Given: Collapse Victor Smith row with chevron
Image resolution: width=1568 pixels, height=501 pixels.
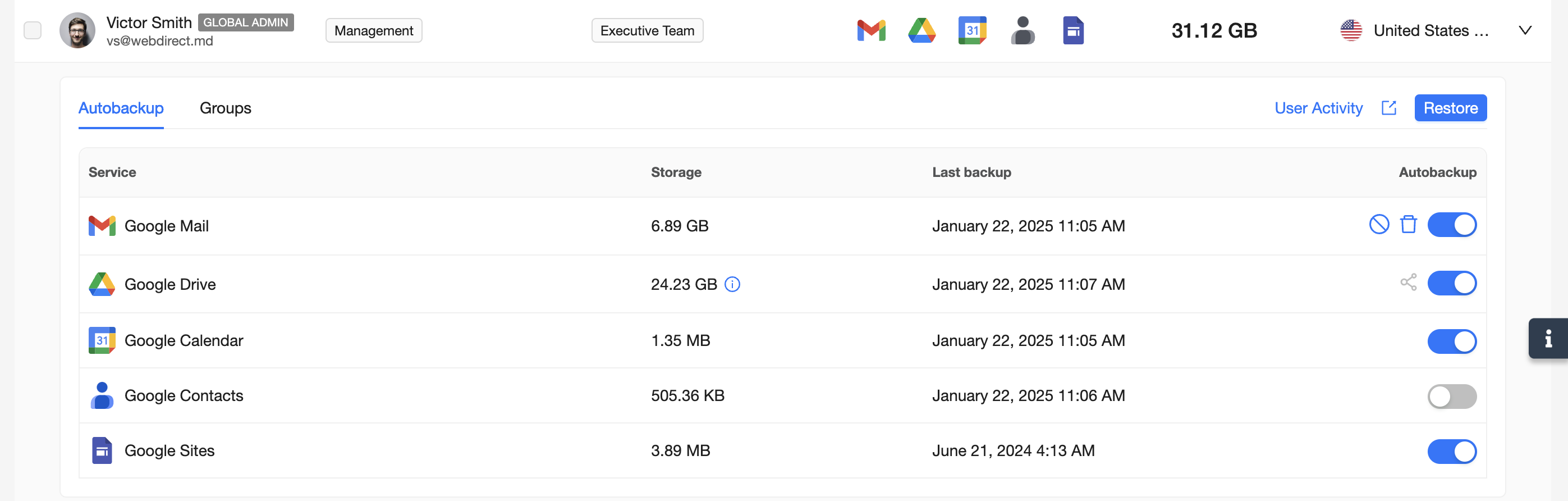Looking at the screenshot, I should [1525, 30].
